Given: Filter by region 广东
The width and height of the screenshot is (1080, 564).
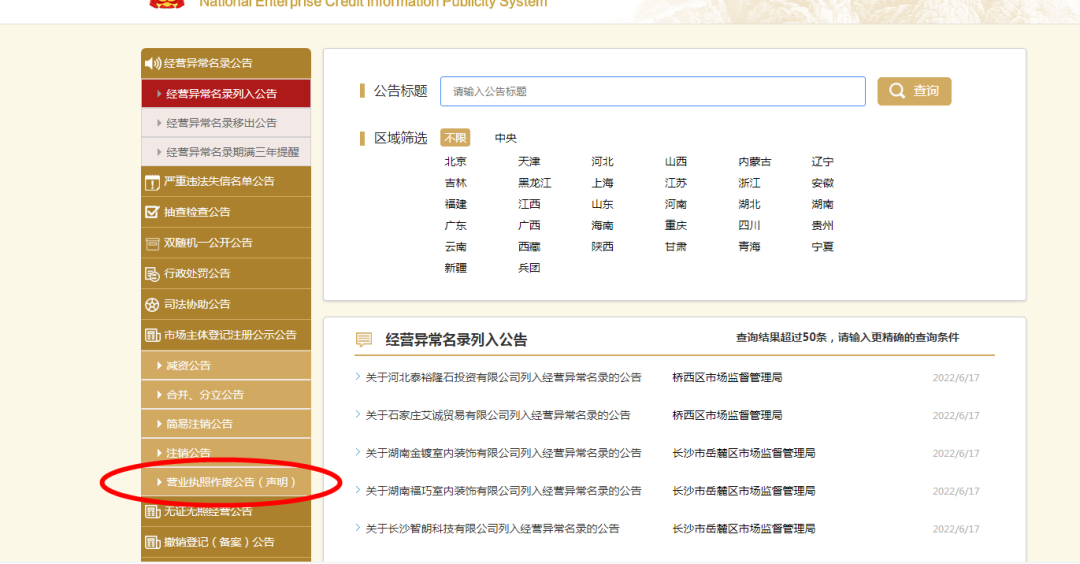Looking at the screenshot, I should point(455,225).
